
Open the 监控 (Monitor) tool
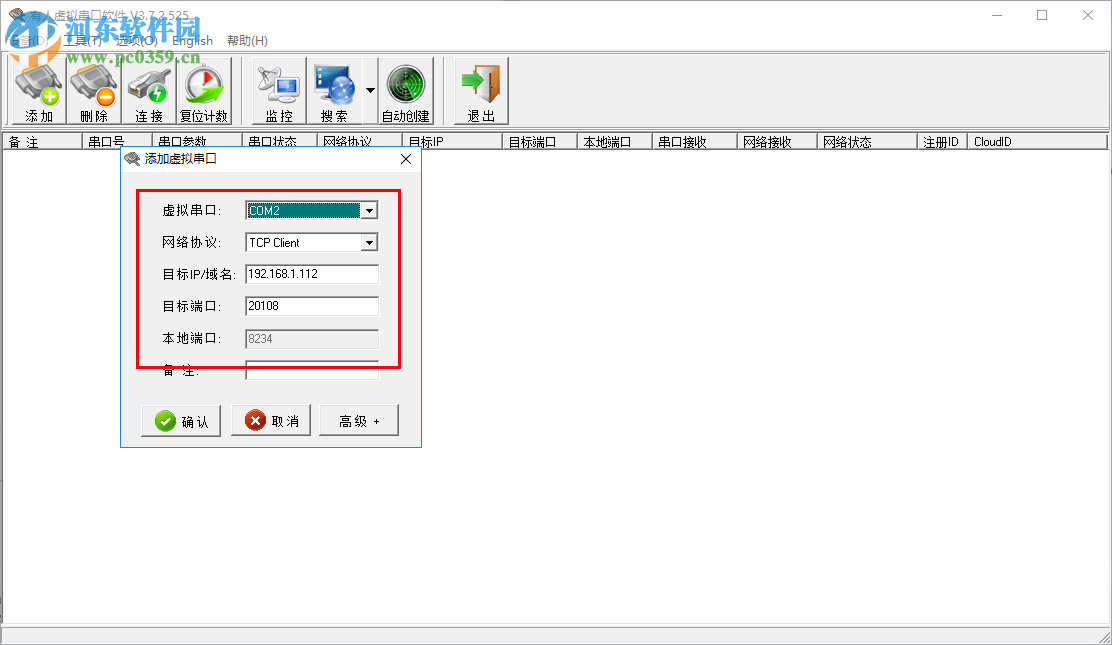click(277, 90)
